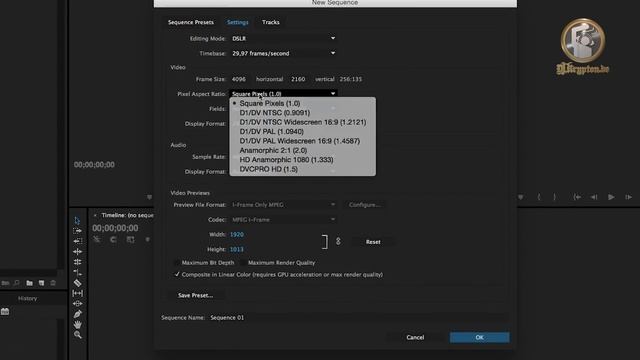The image size is (640, 360).
Task: Choose Anamorphic 2:1 (2.0) option
Action: point(302,150)
